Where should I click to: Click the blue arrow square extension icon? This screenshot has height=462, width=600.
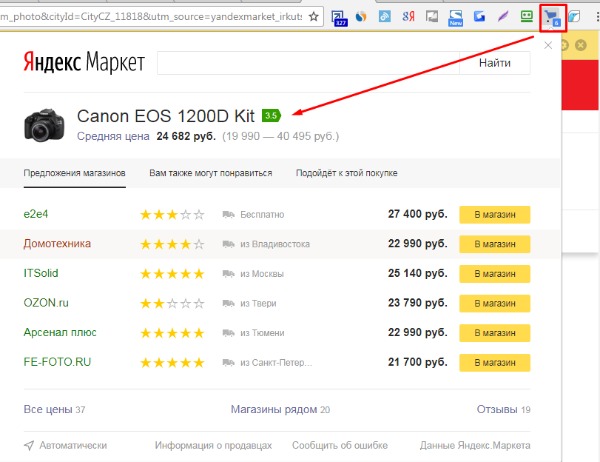(479, 16)
